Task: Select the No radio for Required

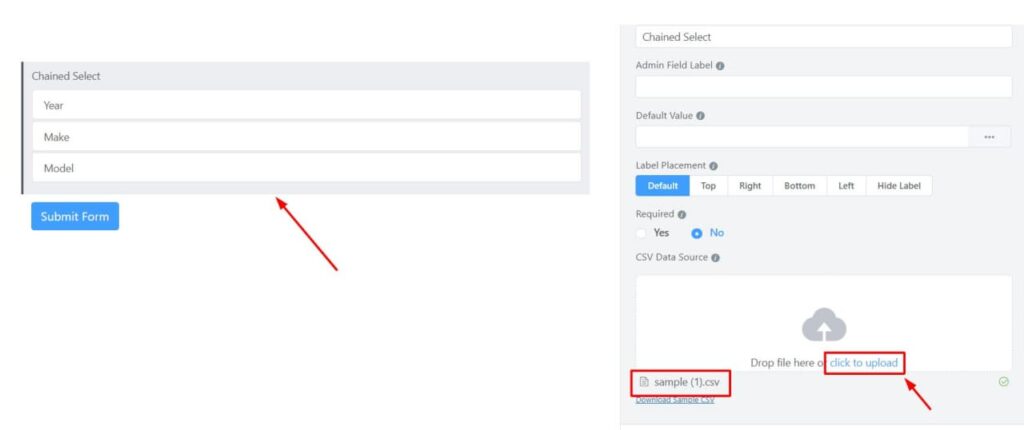Action: tap(697, 233)
